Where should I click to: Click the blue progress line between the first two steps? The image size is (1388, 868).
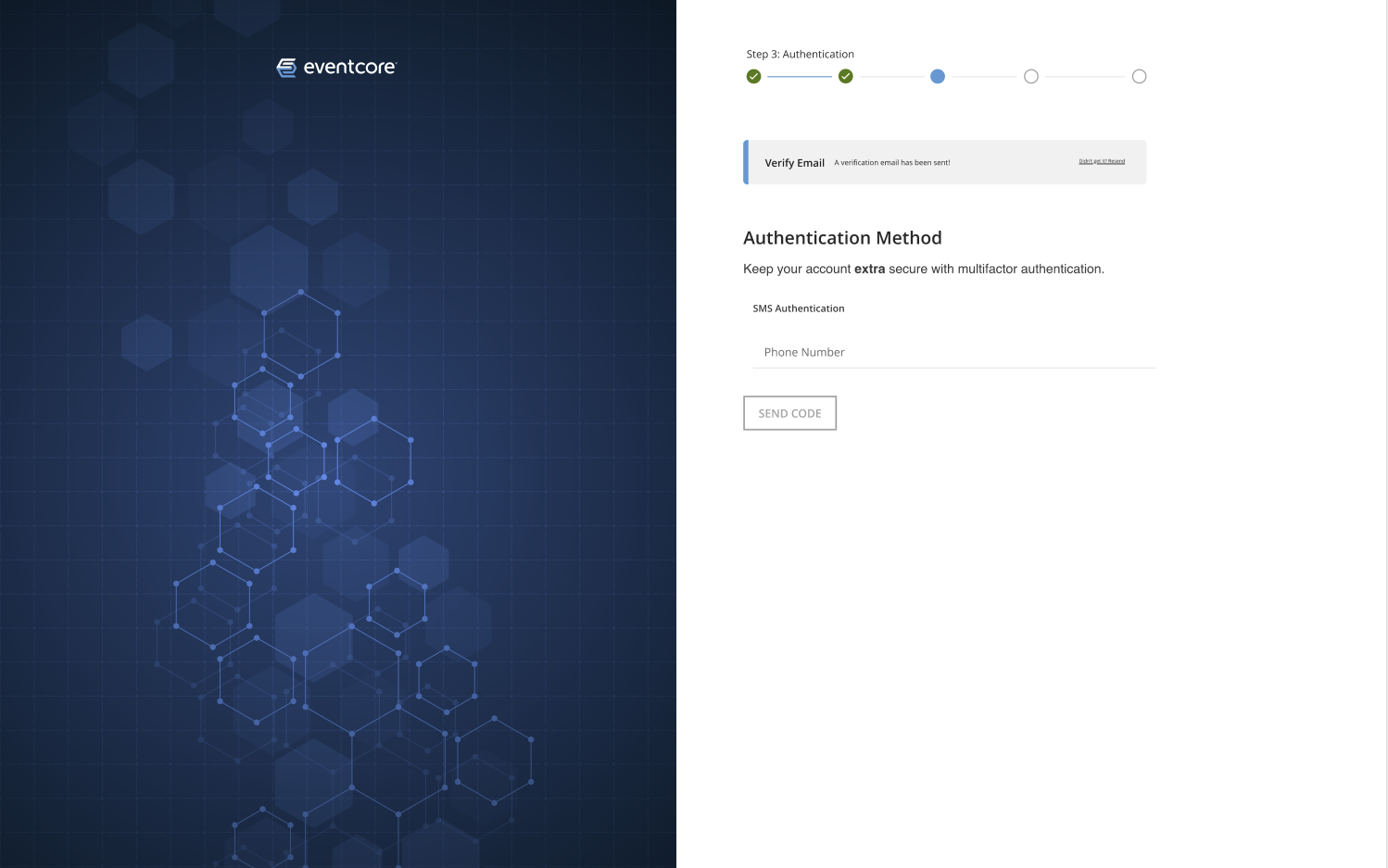pos(799,77)
